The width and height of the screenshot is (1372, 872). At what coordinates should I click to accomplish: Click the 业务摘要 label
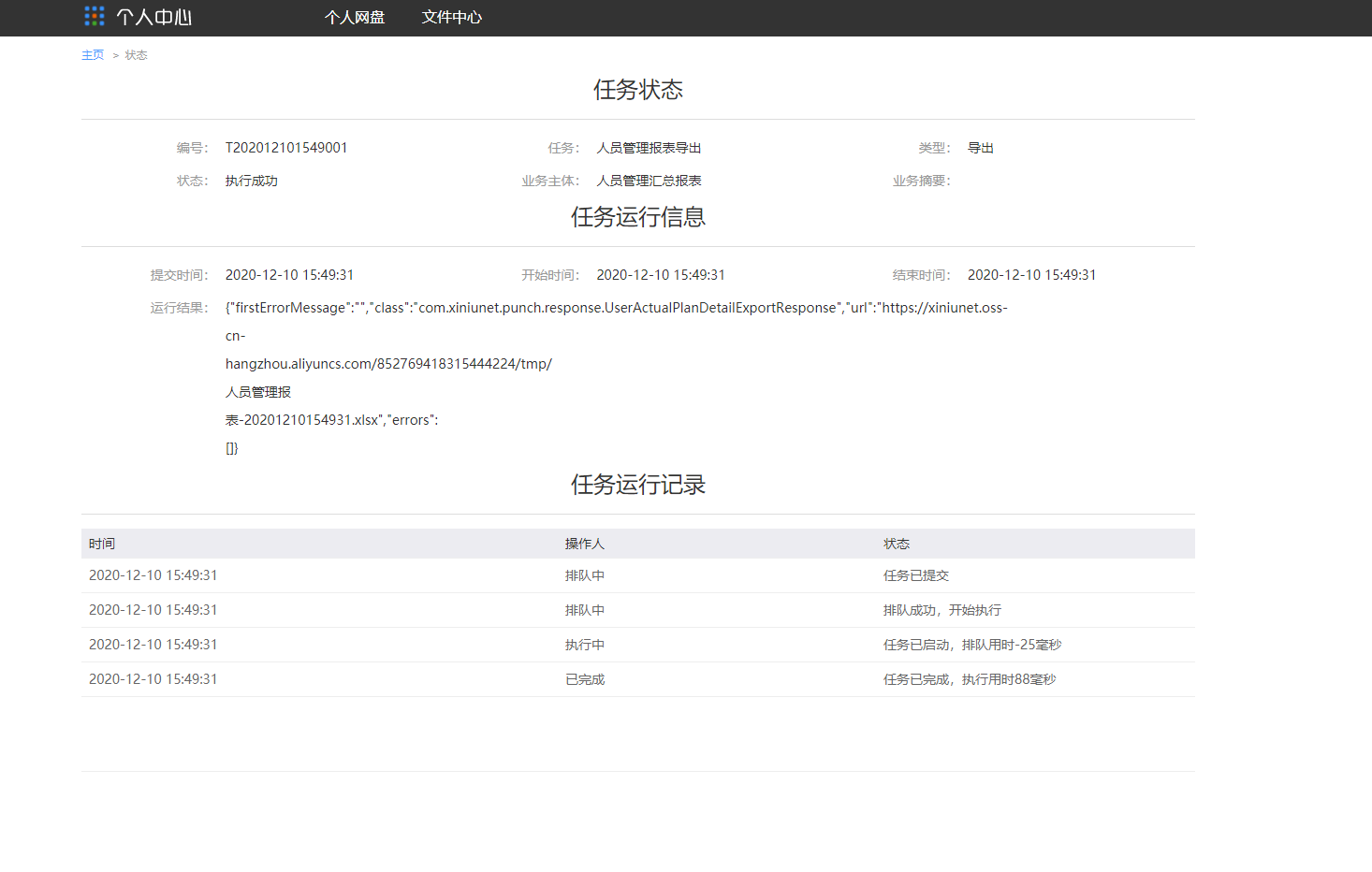tap(922, 181)
